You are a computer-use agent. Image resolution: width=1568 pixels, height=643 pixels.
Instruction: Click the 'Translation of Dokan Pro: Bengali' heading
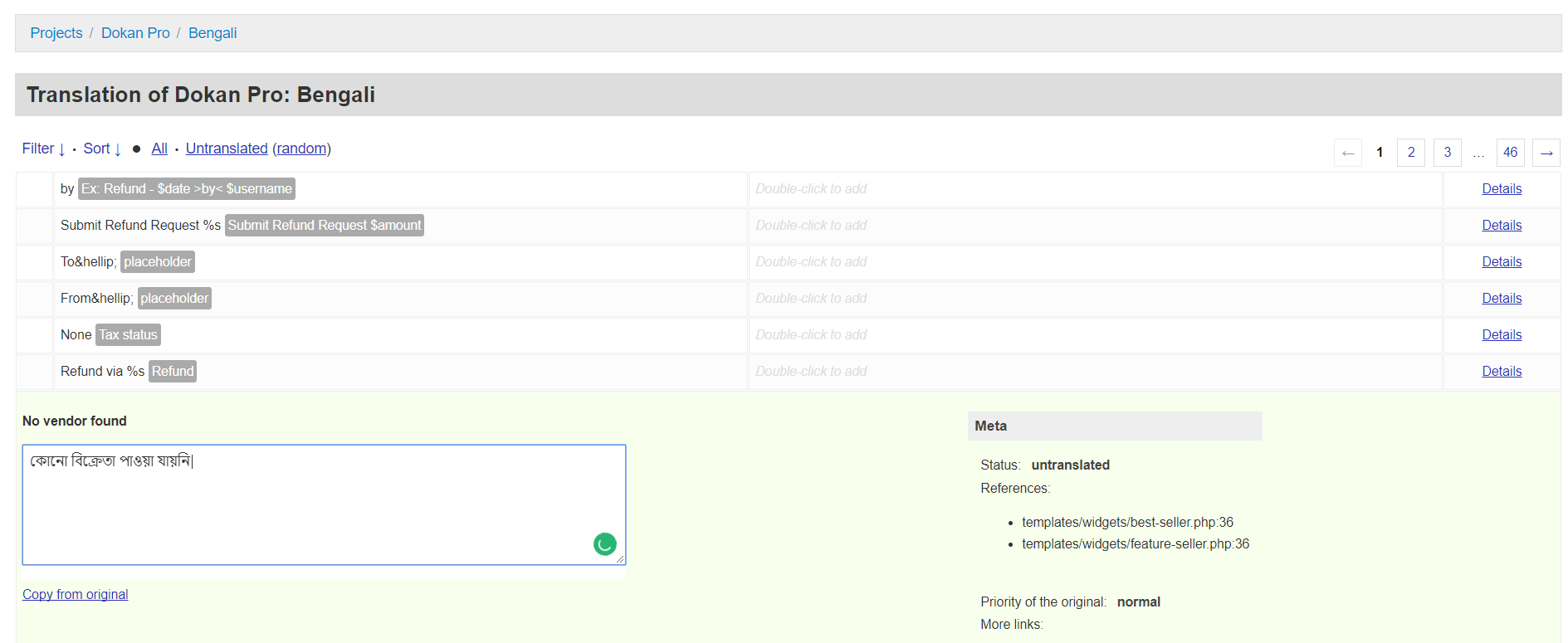pyautogui.click(x=201, y=95)
